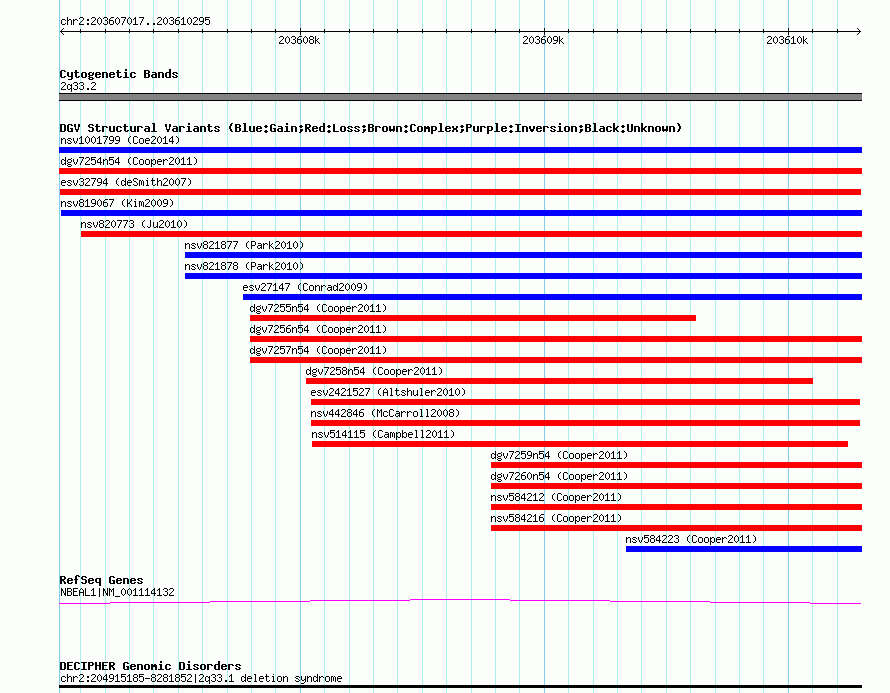
Task: Click the 203608k ruler label
Action: click(299, 41)
